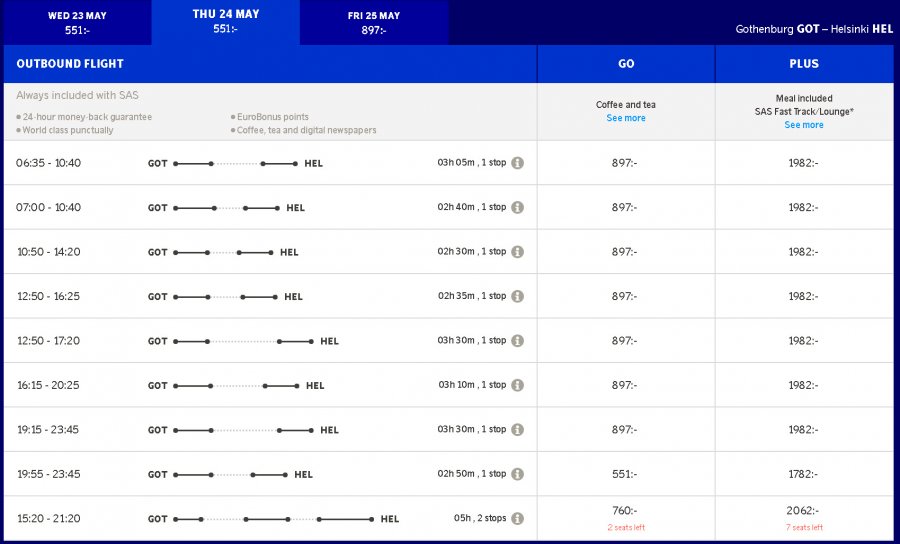900x544 pixels.
Task: Click the 16:15 - 20:25 flight route diagram
Action: click(x=236, y=386)
